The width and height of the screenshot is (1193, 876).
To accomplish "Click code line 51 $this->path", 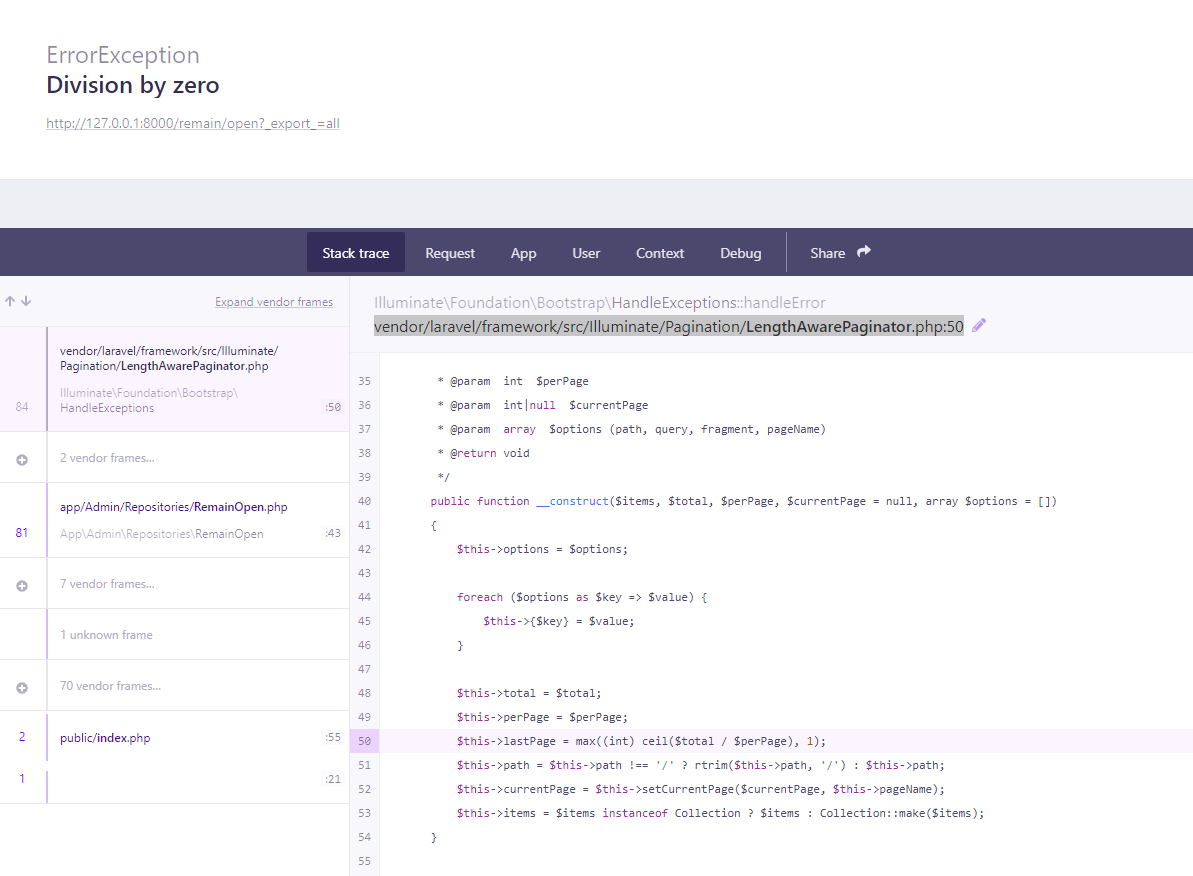I will click(x=700, y=766).
